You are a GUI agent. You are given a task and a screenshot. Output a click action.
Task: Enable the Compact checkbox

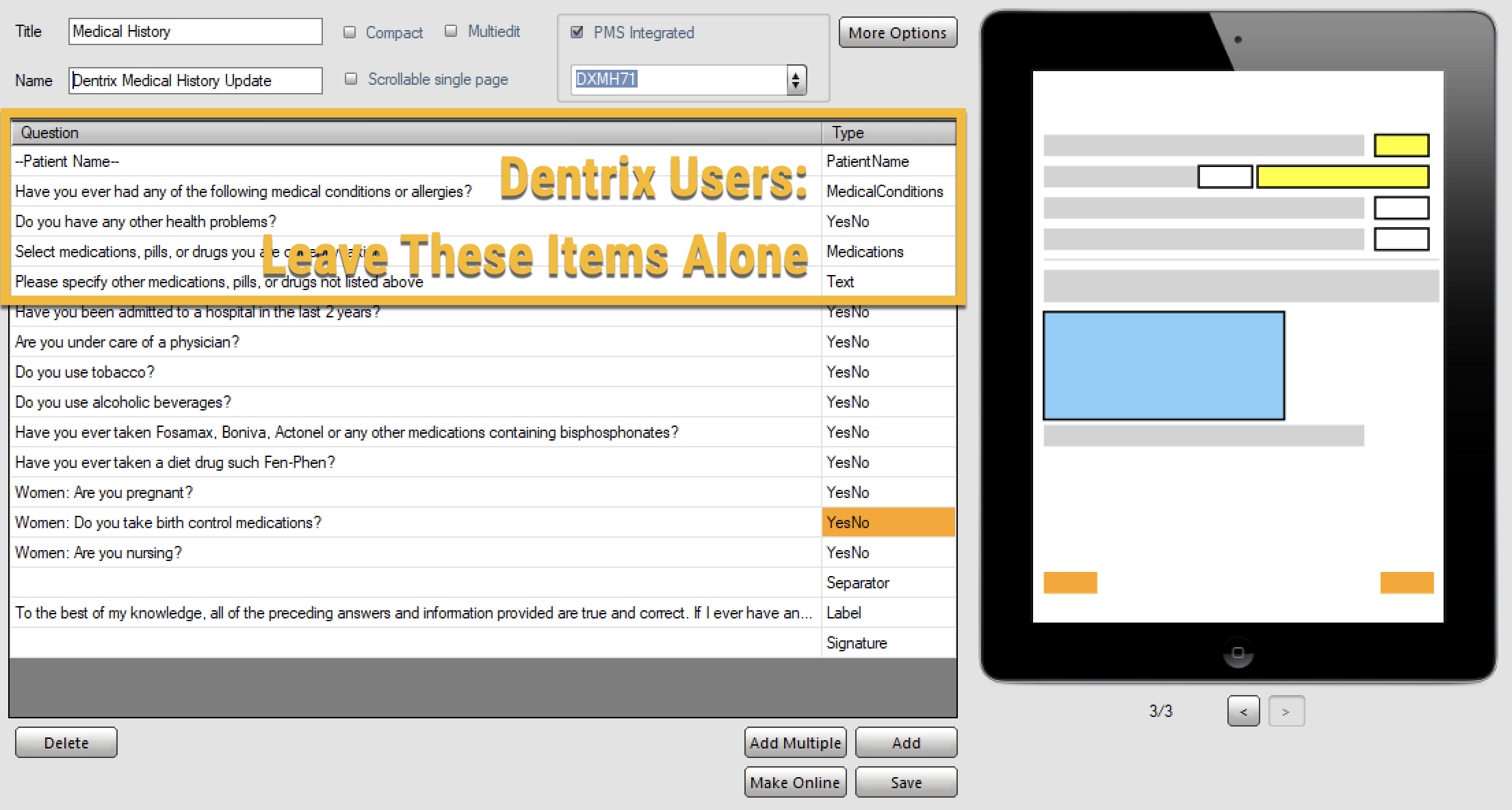point(350,32)
